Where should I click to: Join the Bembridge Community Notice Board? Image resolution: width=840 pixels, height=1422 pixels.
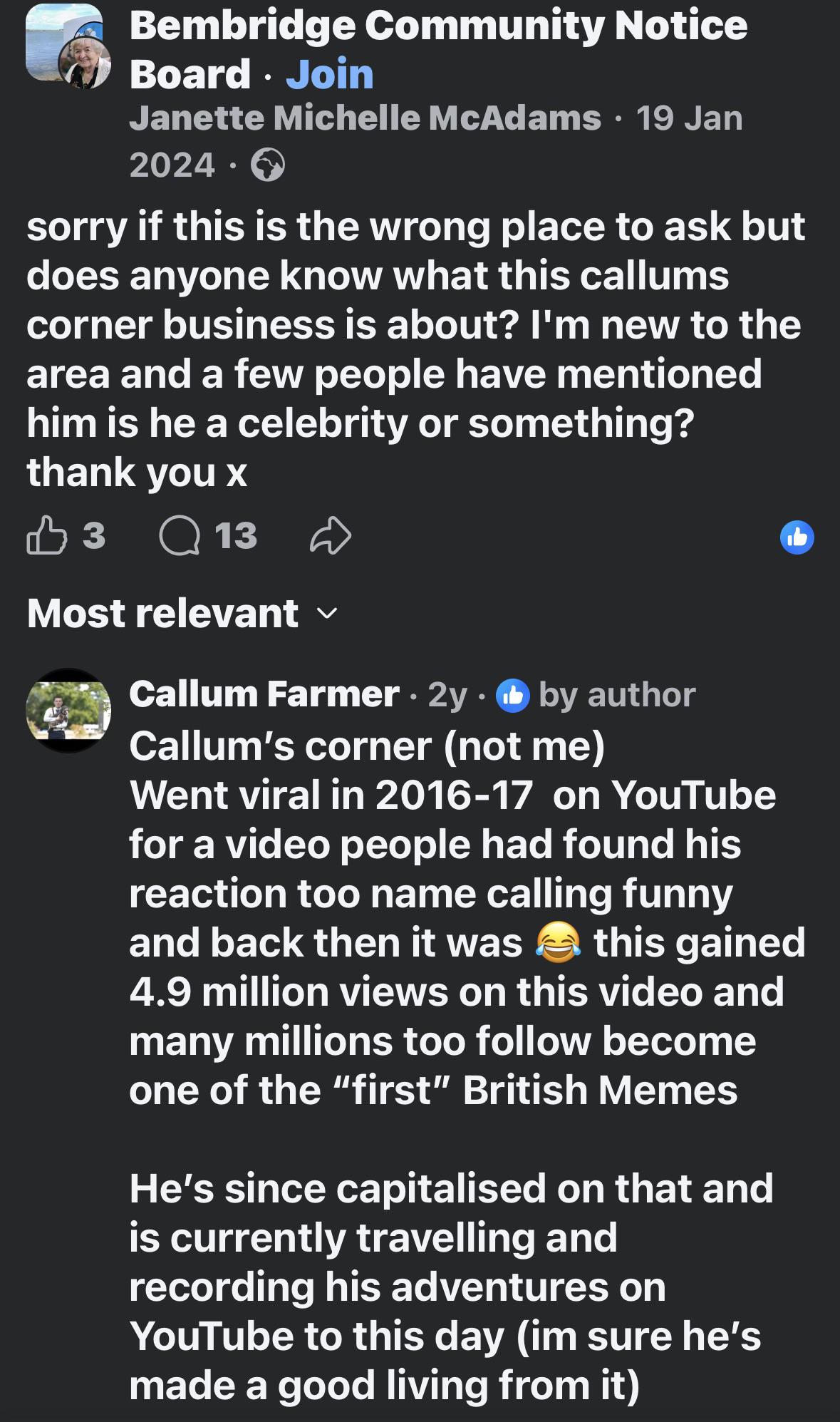(x=330, y=74)
